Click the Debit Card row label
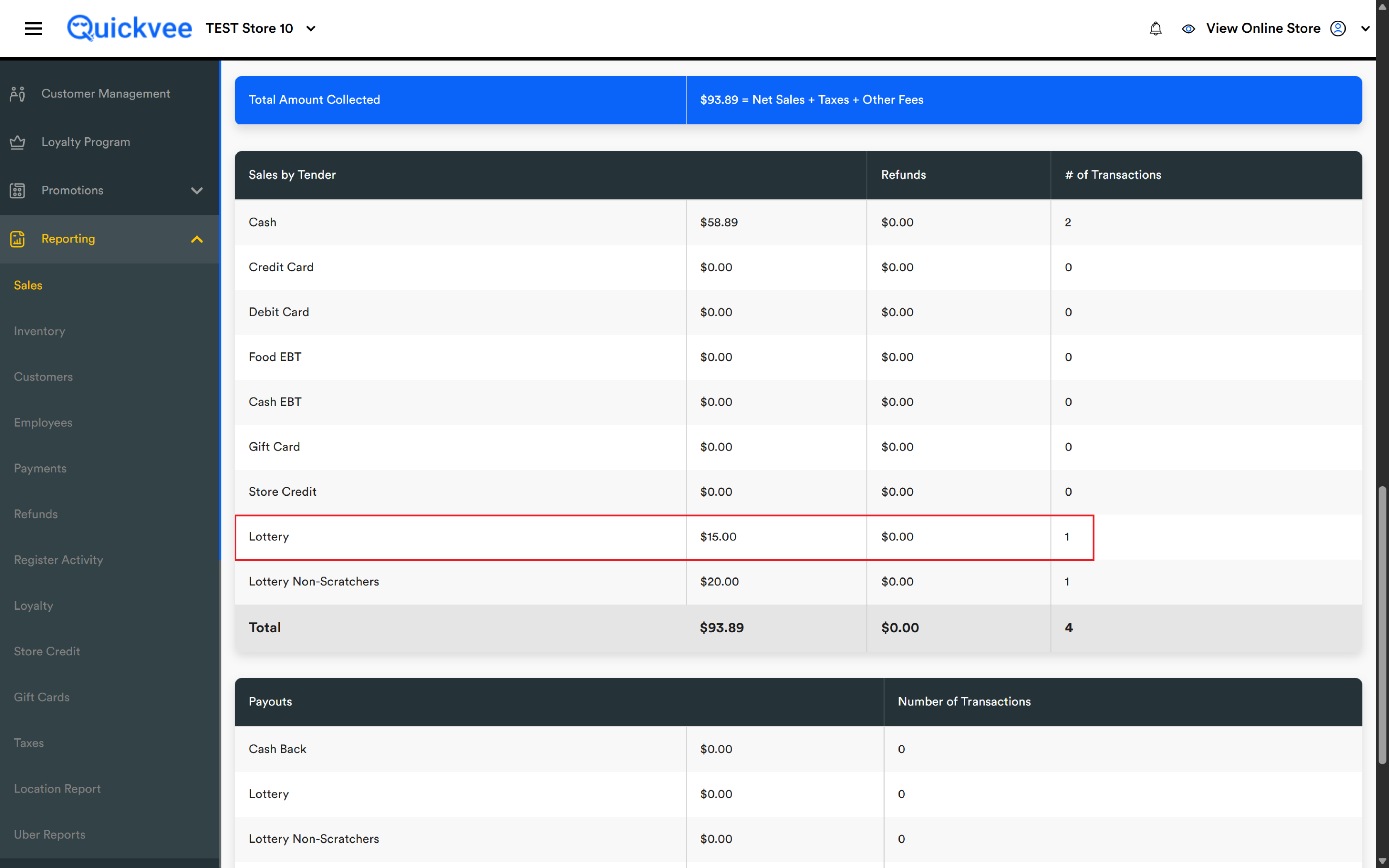 tap(279, 312)
